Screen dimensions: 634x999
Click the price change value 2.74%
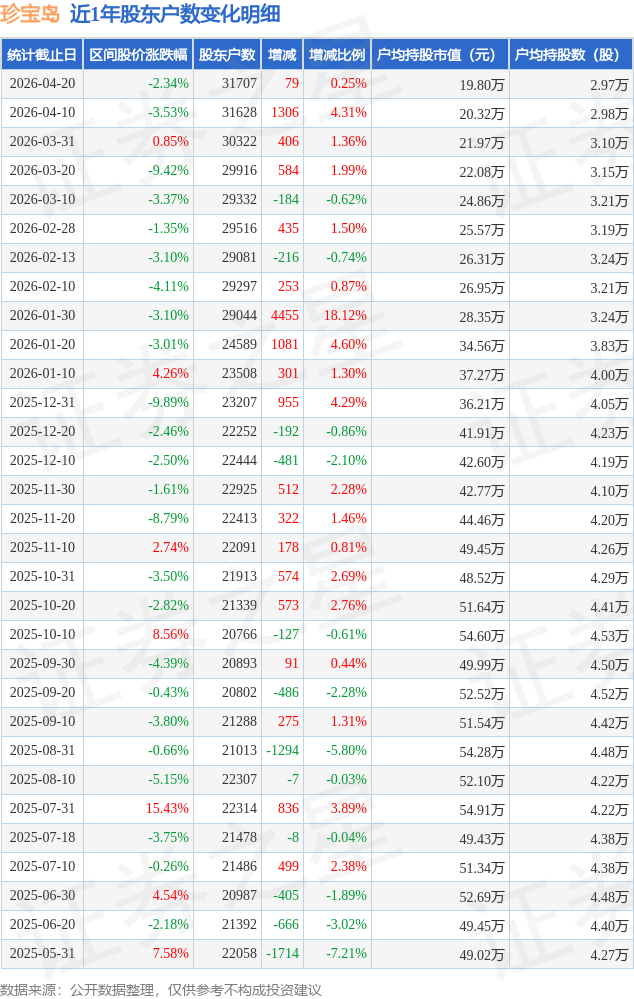click(x=171, y=547)
